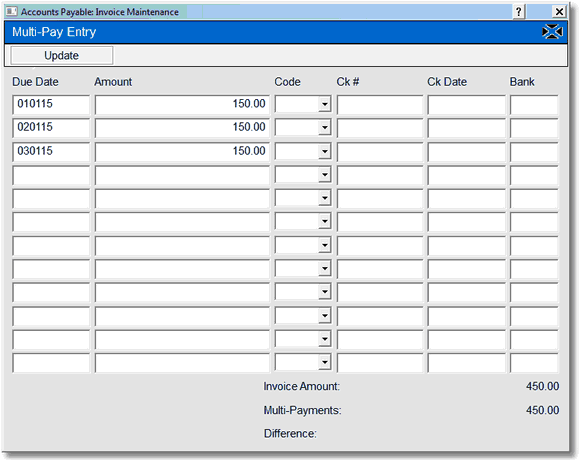Image resolution: width=581 pixels, height=463 pixels.
Task: Click the Bank column header
Action: [x=522, y=82]
